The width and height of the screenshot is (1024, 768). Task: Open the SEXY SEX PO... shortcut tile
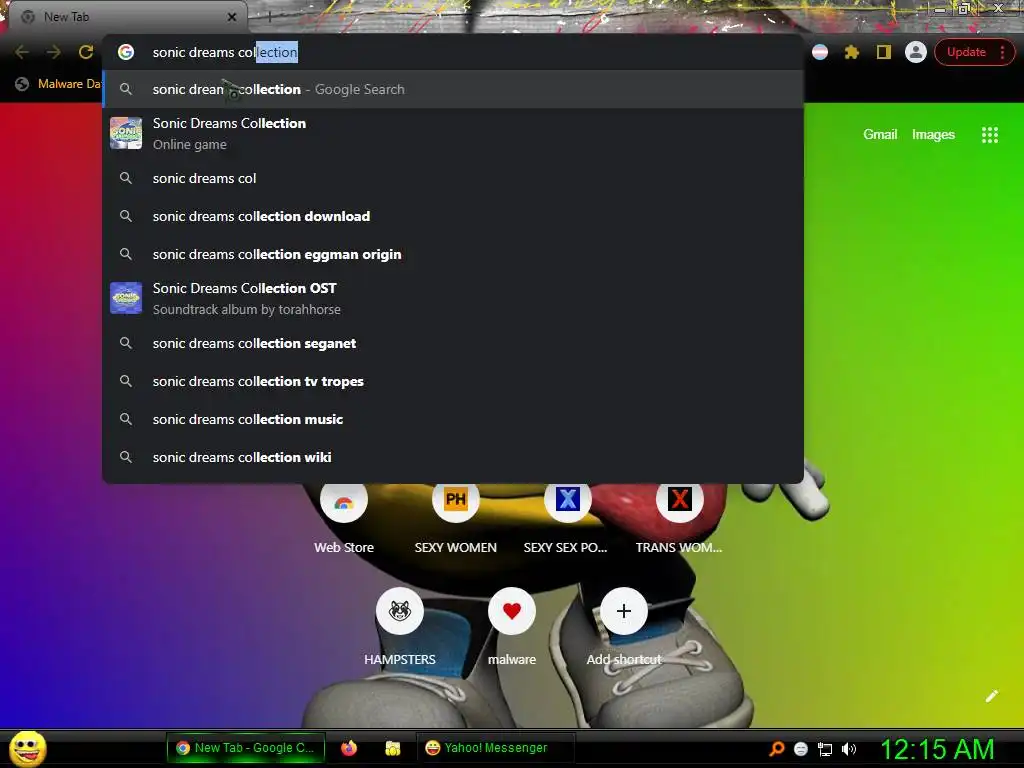point(567,516)
